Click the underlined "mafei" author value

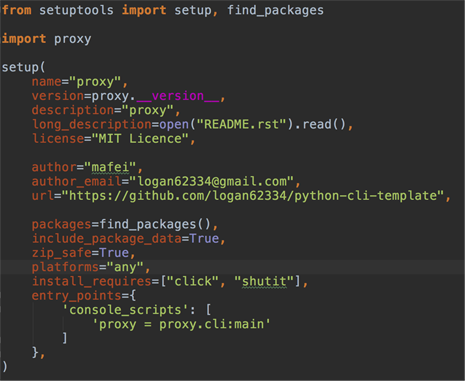click(x=110, y=167)
